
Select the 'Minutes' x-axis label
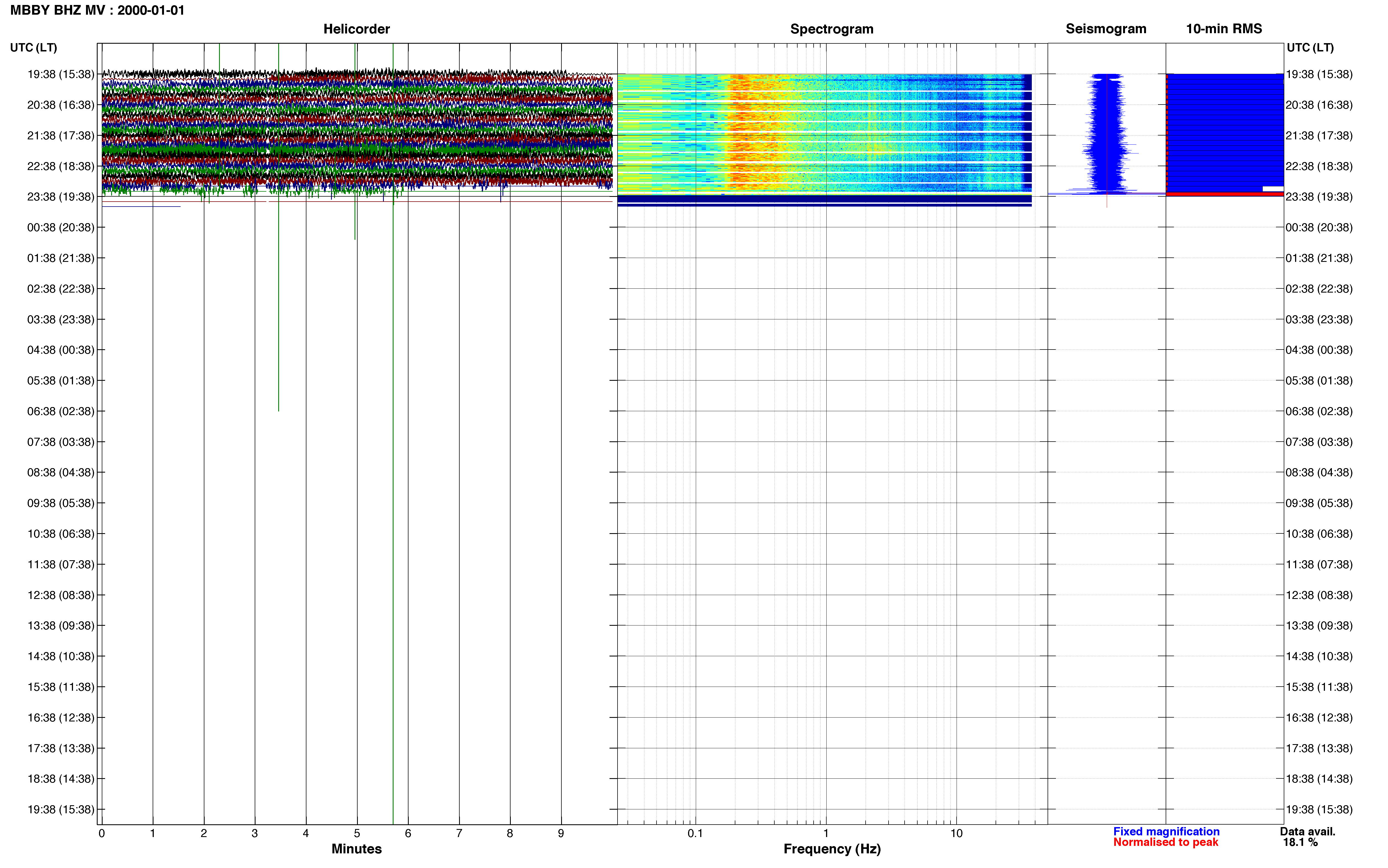[x=356, y=848]
